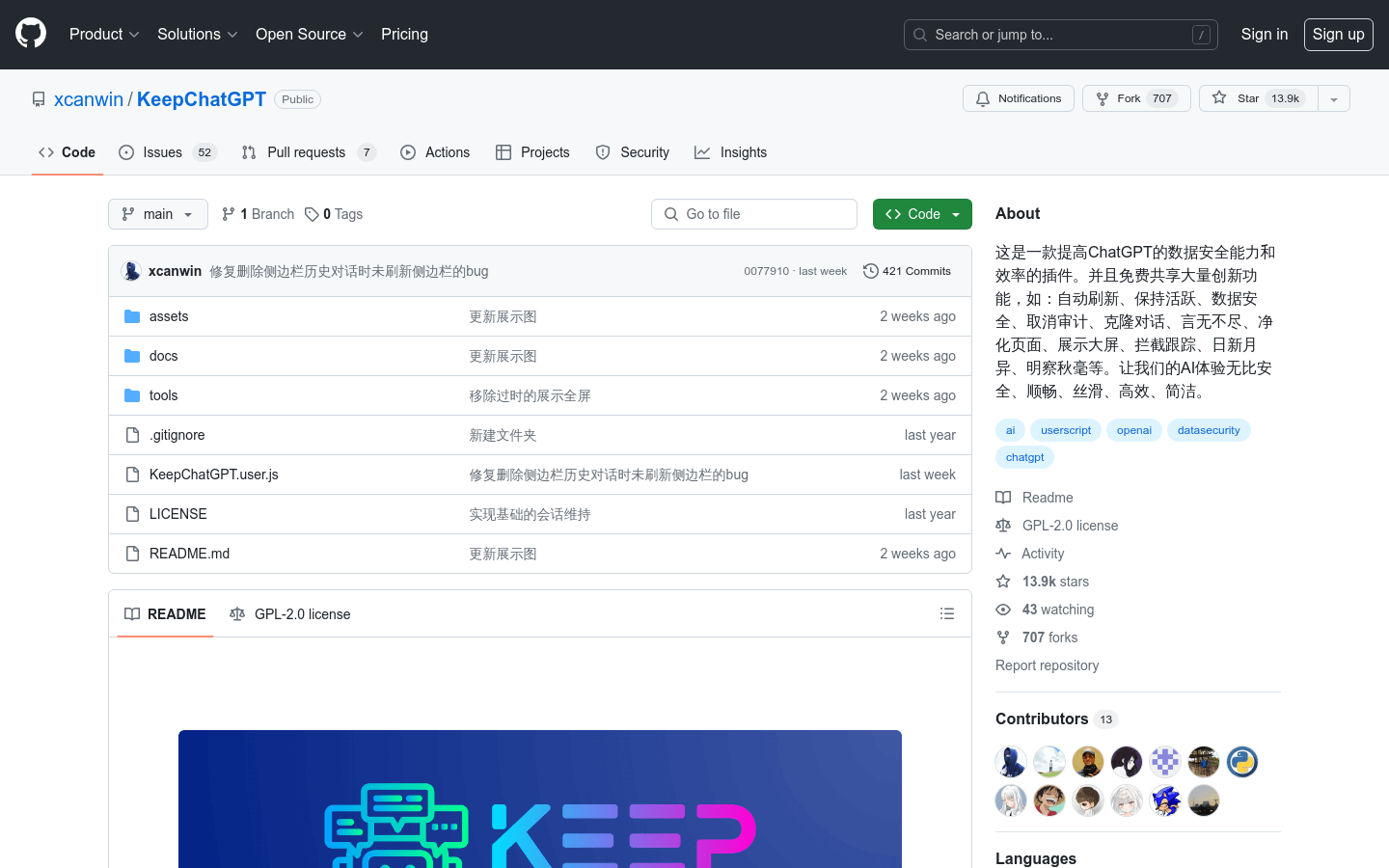Select the README tab
The height and width of the screenshot is (868, 1389).
tap(165, 614)
